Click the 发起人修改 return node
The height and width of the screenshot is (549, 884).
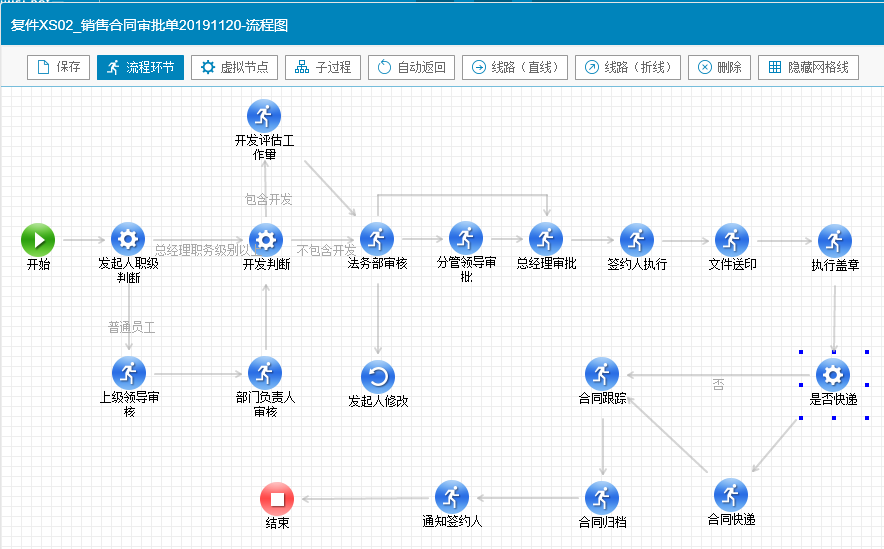click(378, 377)
